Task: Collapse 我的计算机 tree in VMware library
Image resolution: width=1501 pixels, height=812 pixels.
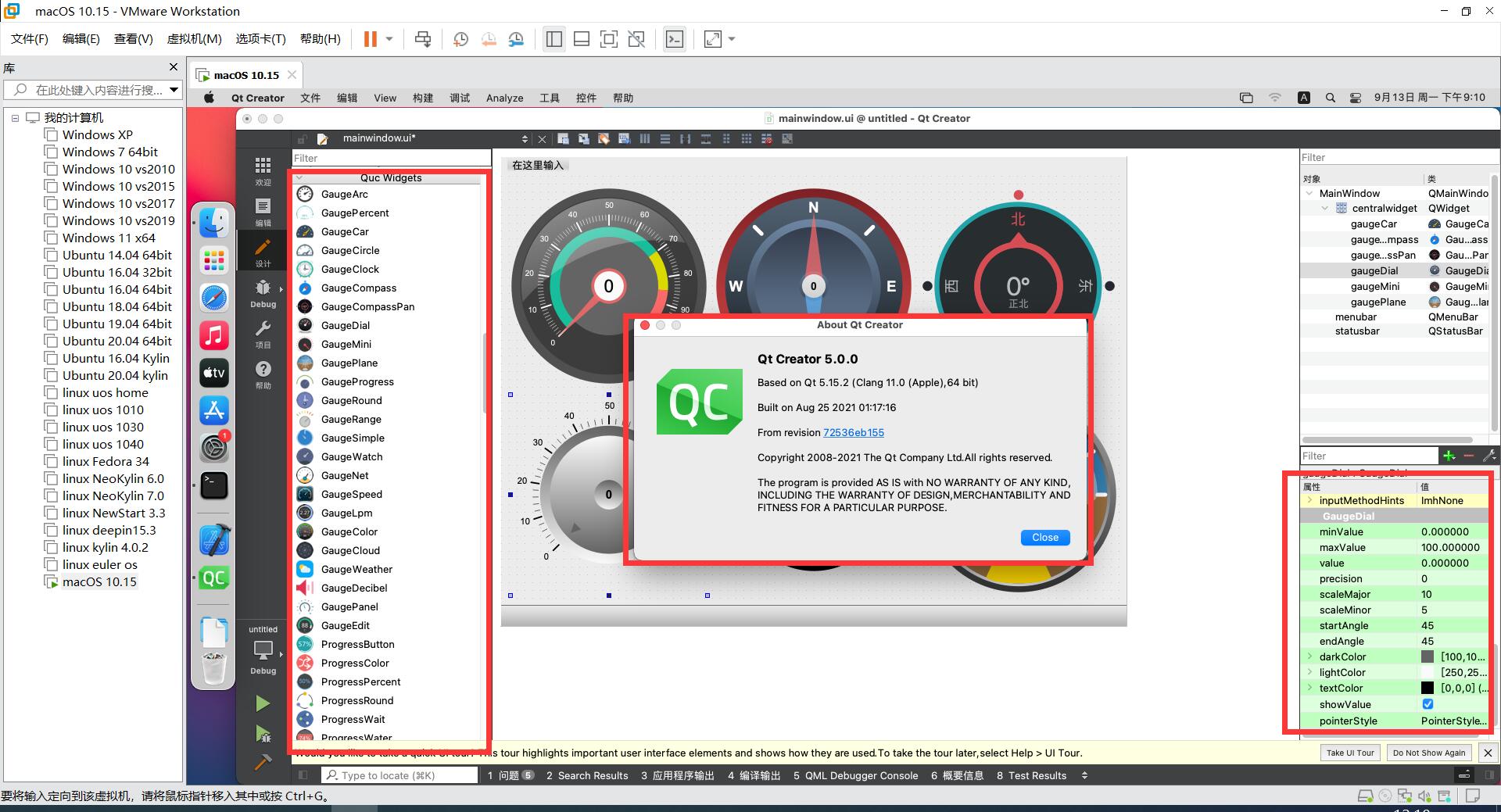Action: tap(15, 118)
